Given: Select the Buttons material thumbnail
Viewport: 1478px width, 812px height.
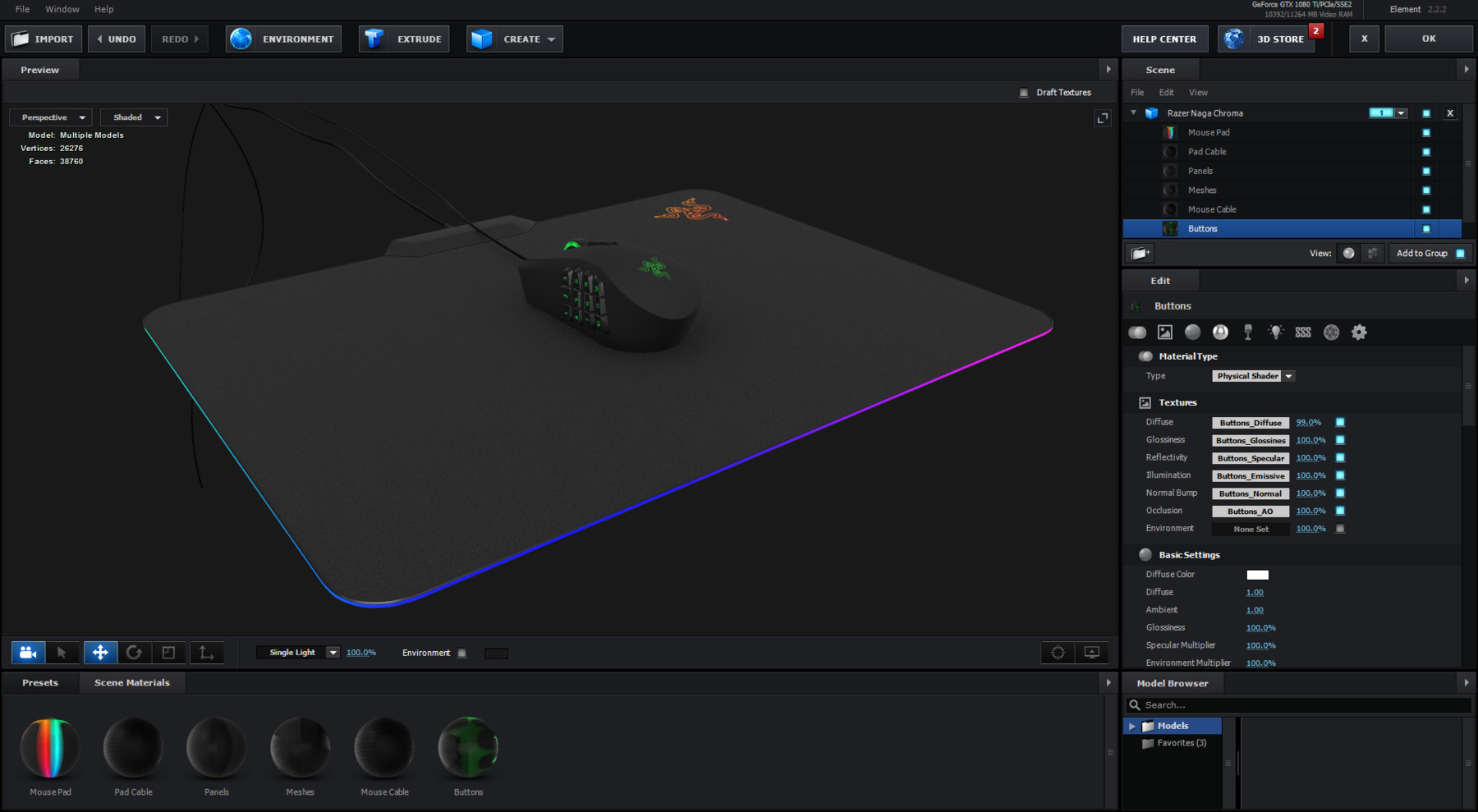Looking at the screenshot, I should click(x=468, y=745).
